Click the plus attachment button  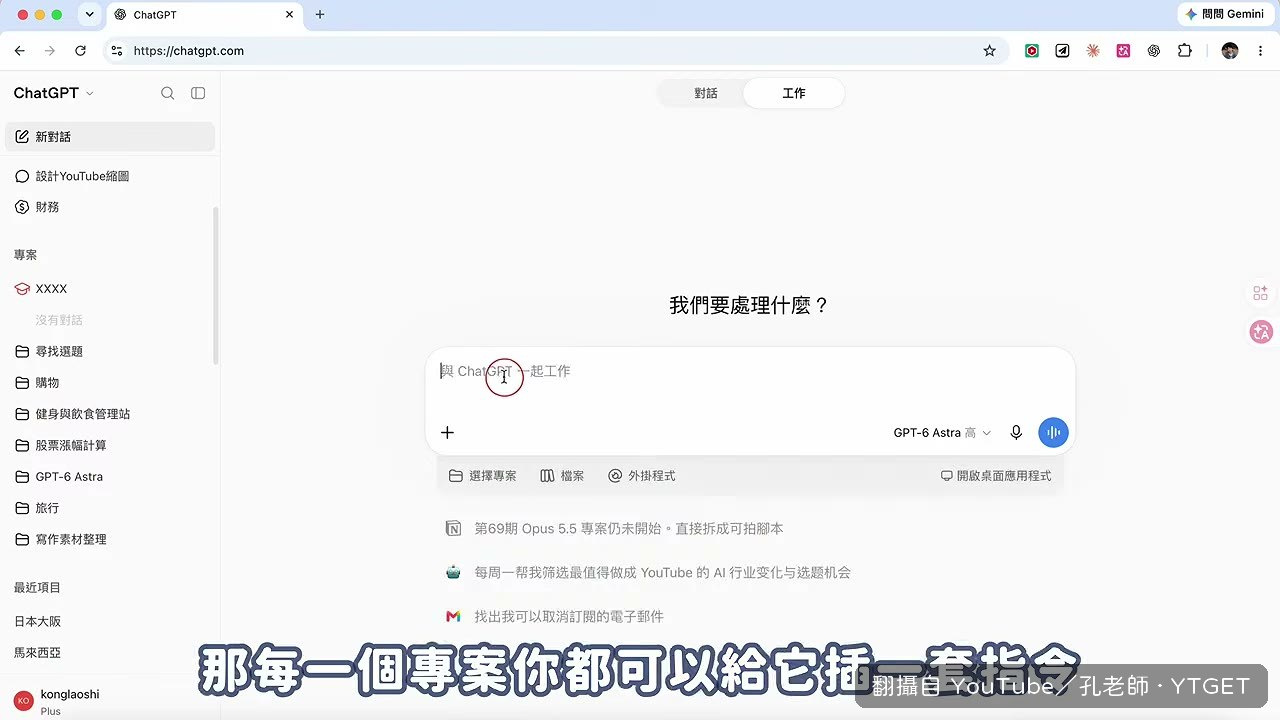447,432
